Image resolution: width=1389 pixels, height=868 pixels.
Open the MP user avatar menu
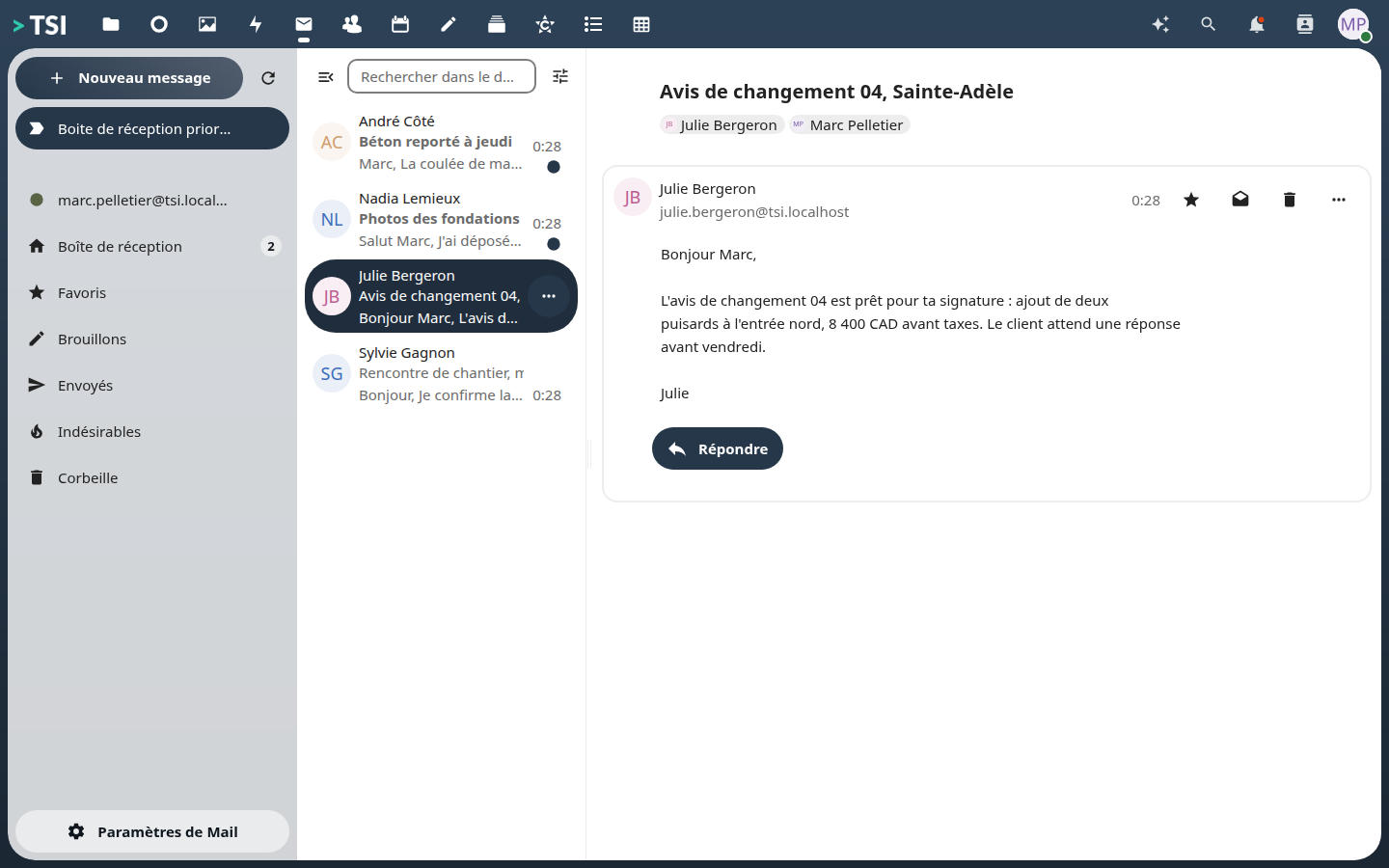pyautogui.click(x=1353, y=24)
